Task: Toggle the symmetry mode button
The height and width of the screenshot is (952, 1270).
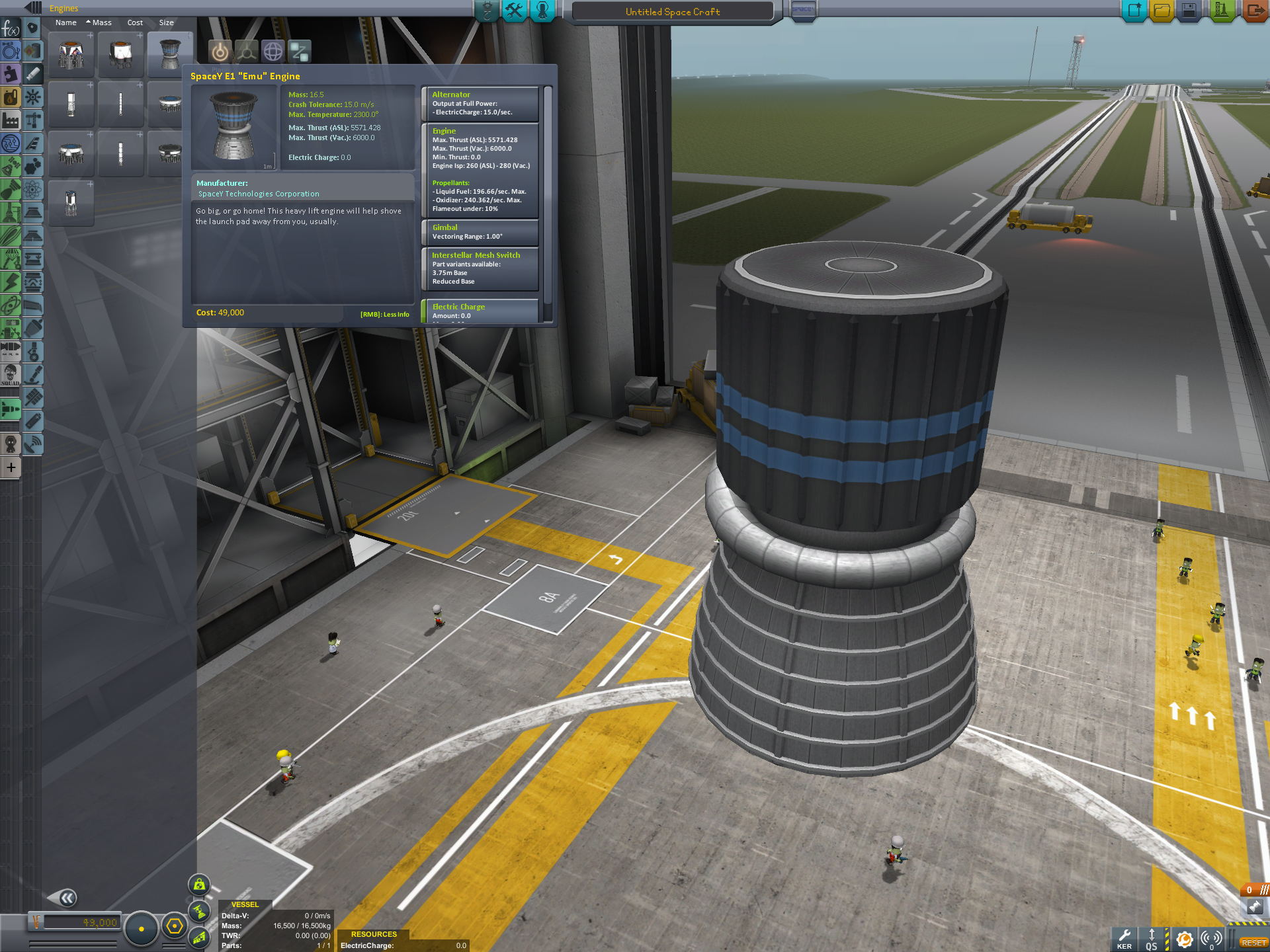Action: [141, 928]
